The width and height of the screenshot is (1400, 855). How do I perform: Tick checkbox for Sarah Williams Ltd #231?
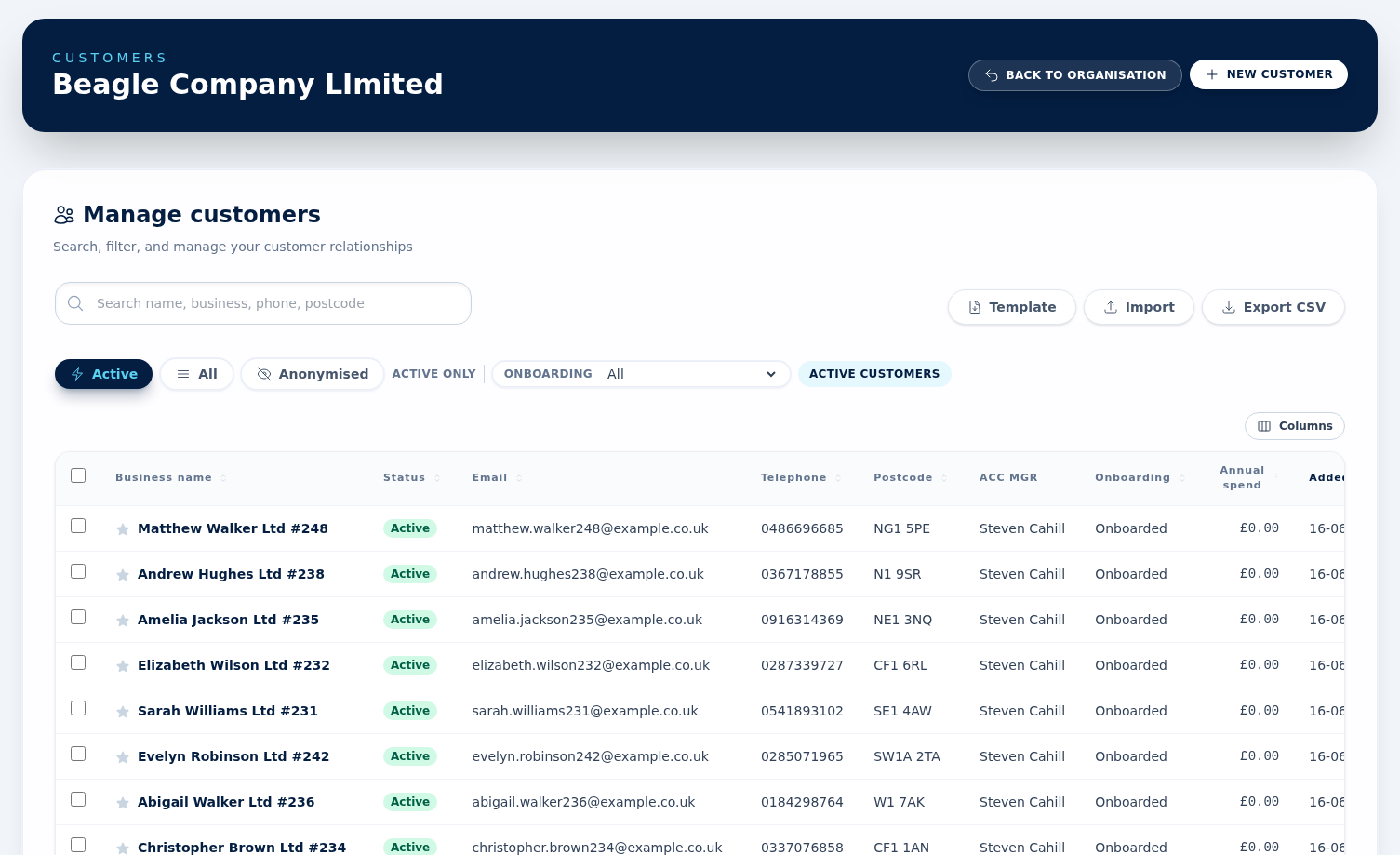click(x=78, y=708)
